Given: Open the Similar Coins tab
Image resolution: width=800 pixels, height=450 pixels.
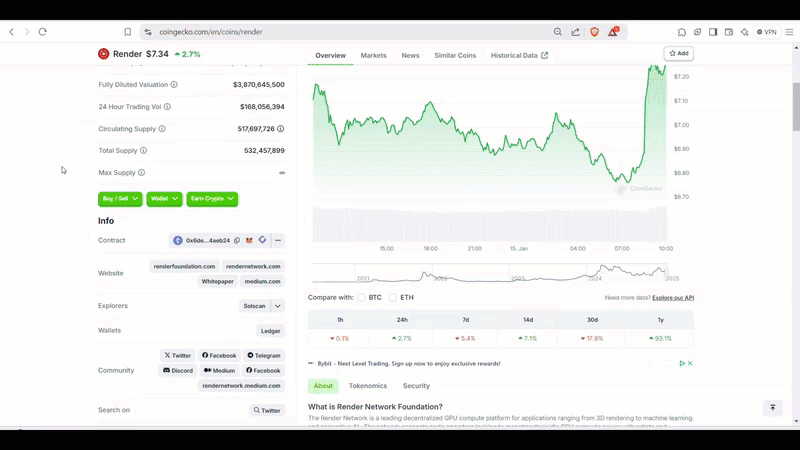Looking at the screenshot, I should [455, 55].
